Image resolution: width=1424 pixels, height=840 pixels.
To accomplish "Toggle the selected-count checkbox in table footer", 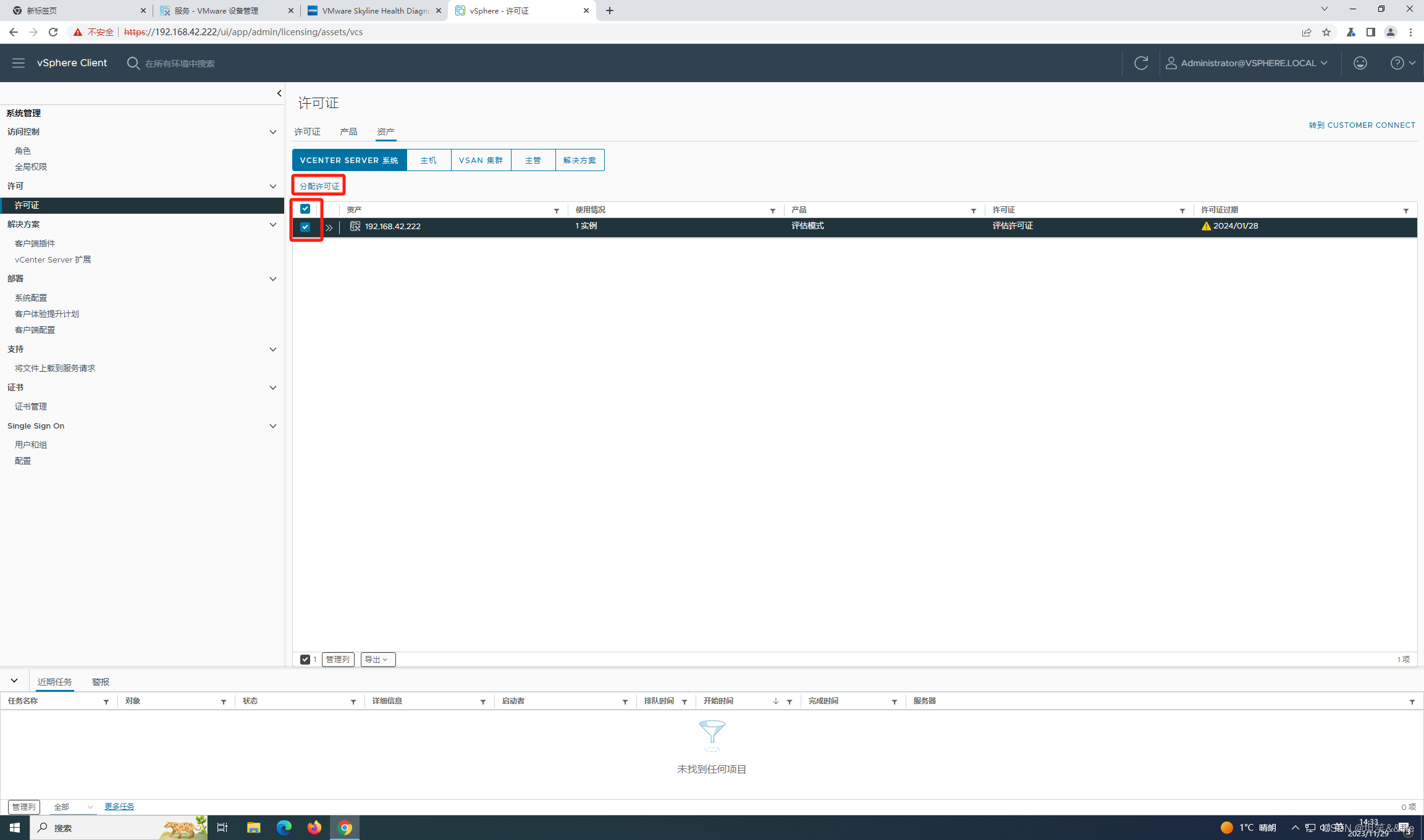I will pos(305,660).
